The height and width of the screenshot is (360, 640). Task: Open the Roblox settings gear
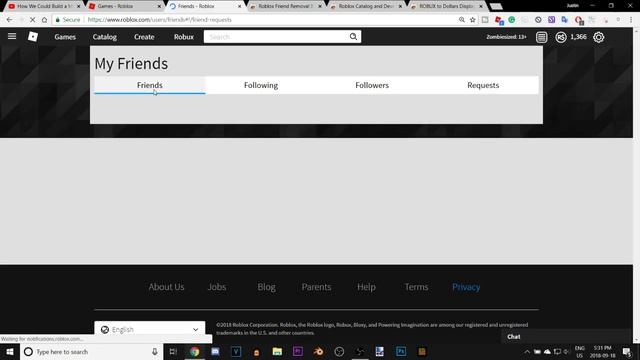[599, 37]
